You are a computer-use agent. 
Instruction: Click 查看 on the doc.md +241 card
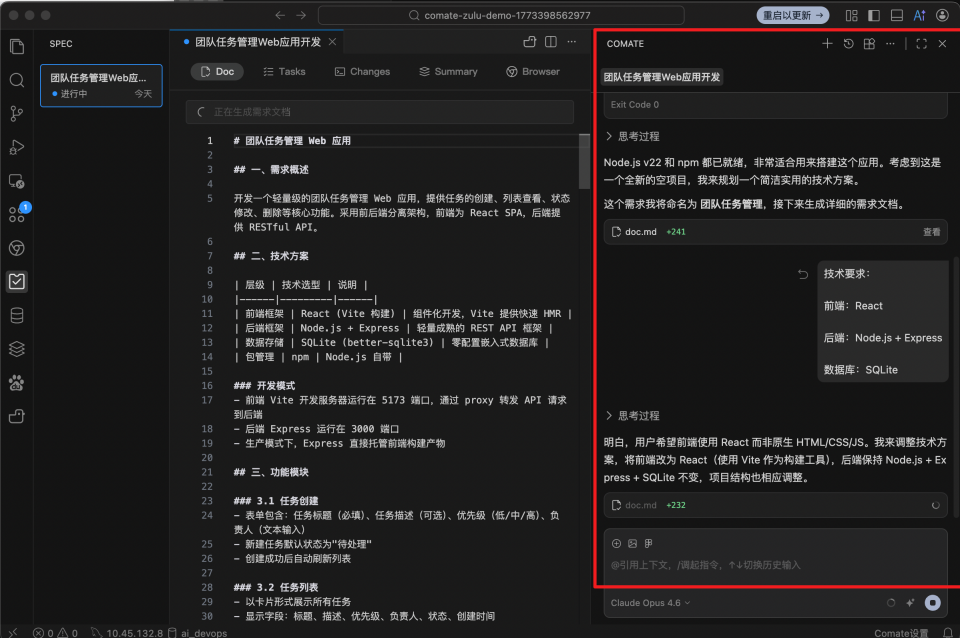tap(931, 232)
